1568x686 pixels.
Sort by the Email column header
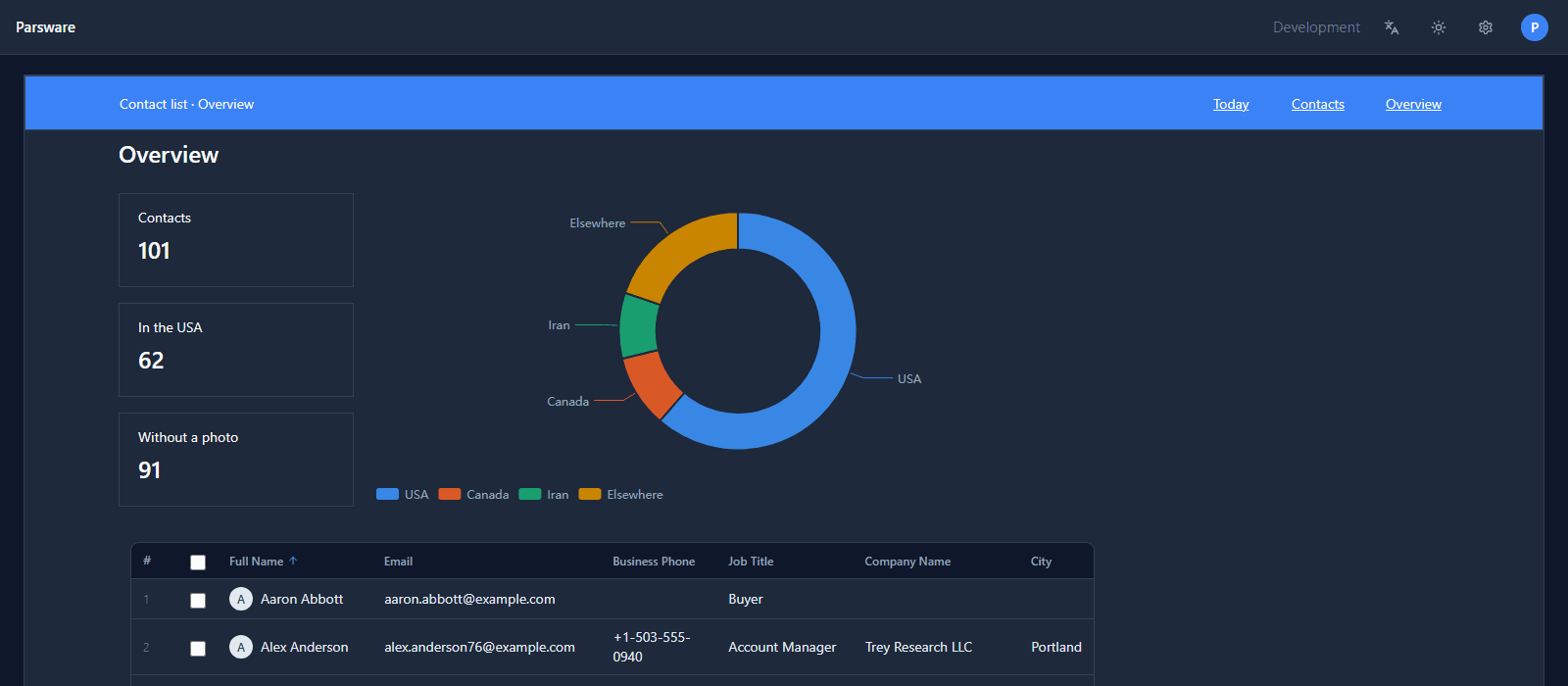398,562
